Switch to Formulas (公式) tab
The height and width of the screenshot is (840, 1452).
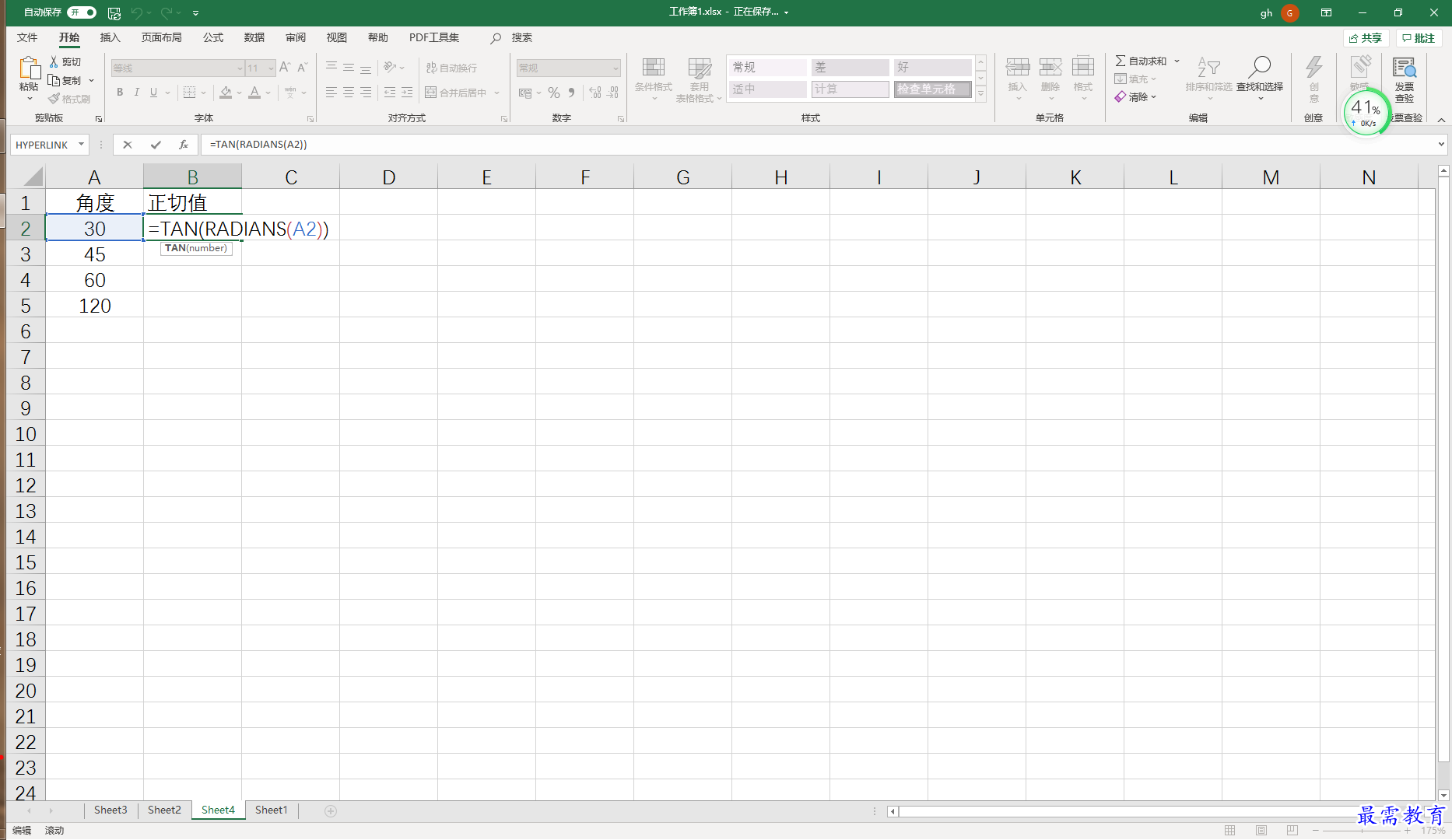click(213, 37)
